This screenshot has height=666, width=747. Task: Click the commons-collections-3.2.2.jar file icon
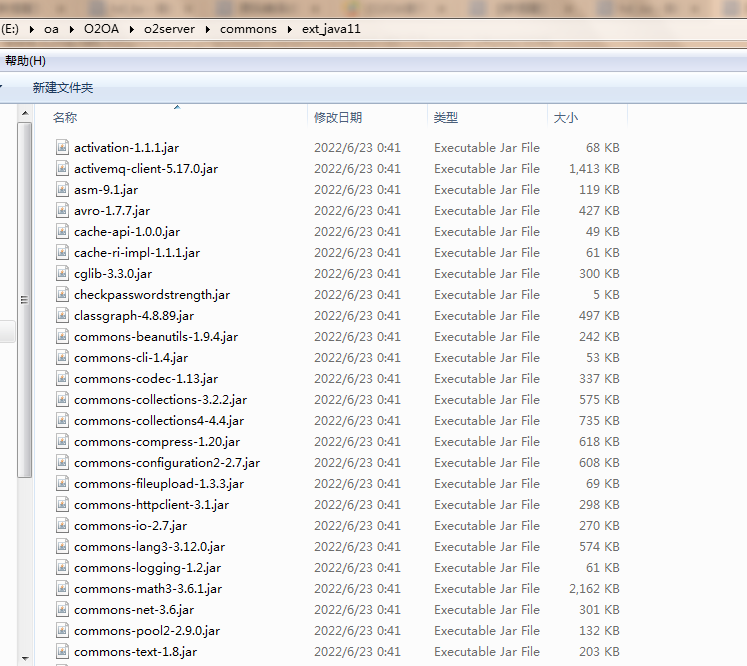point(62,400)
